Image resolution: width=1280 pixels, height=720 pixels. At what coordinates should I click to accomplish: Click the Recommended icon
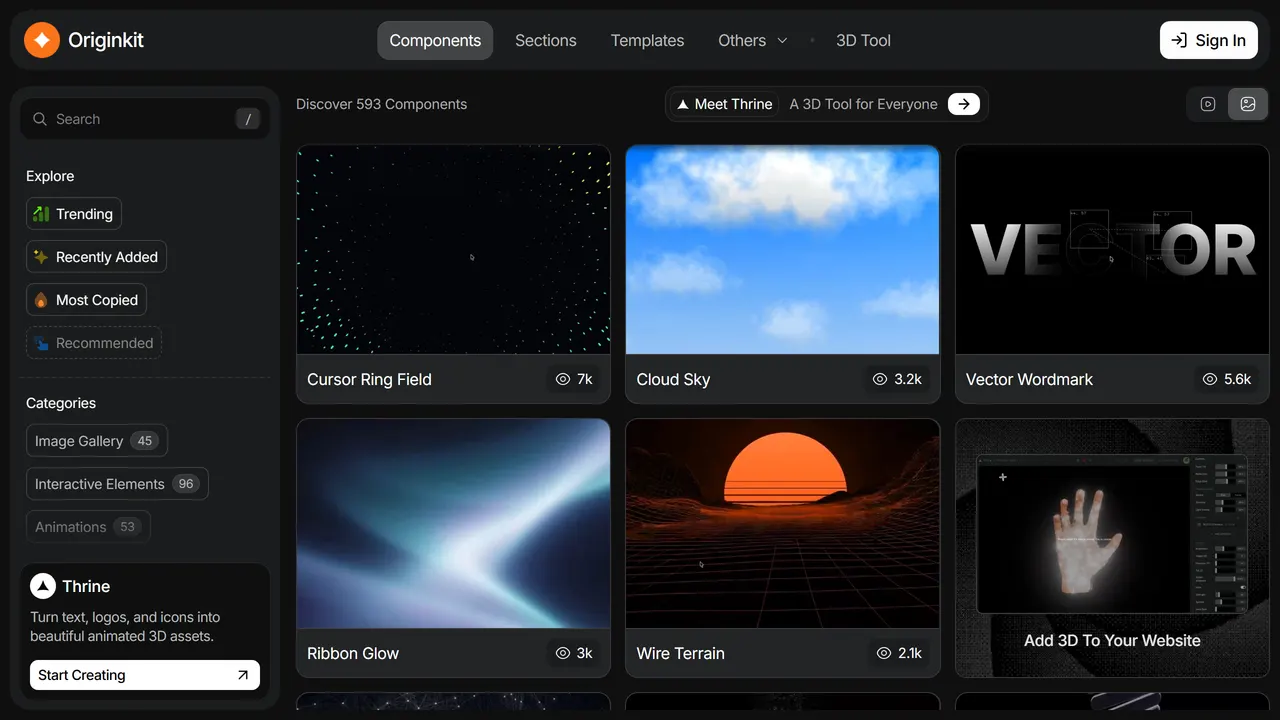41,343
